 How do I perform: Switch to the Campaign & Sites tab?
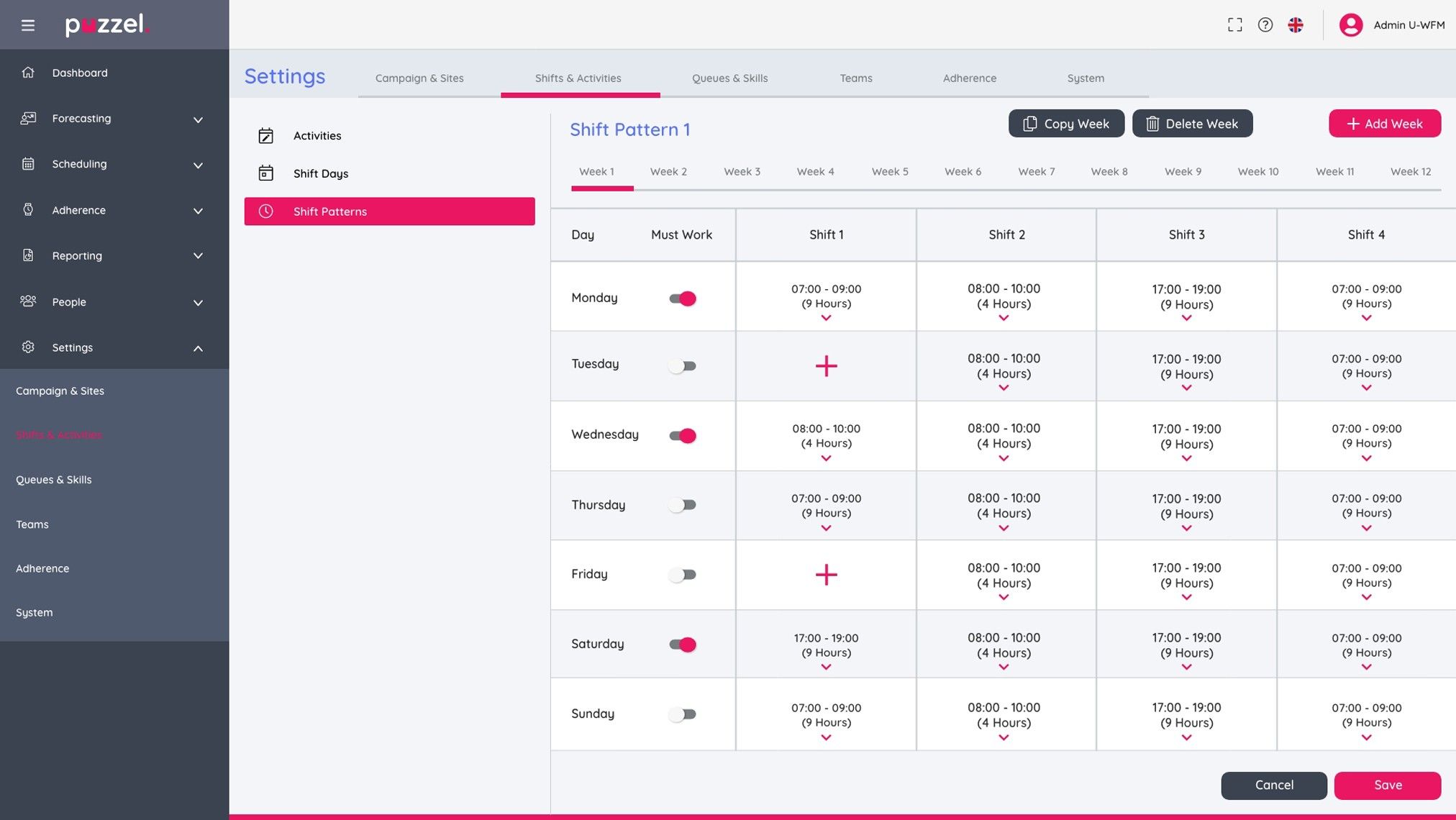point(419,78)
